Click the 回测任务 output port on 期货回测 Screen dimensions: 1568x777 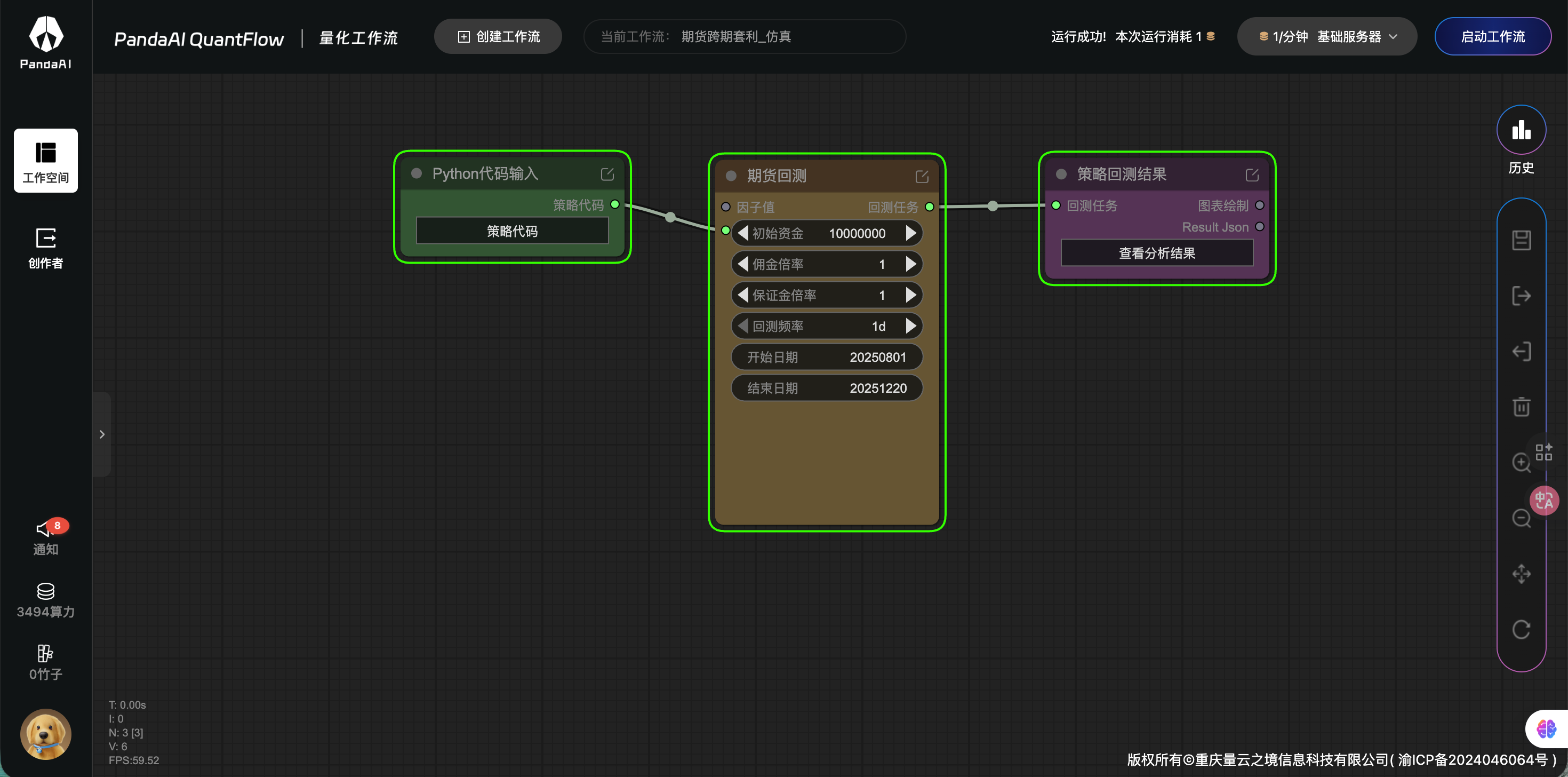(930, 207)
